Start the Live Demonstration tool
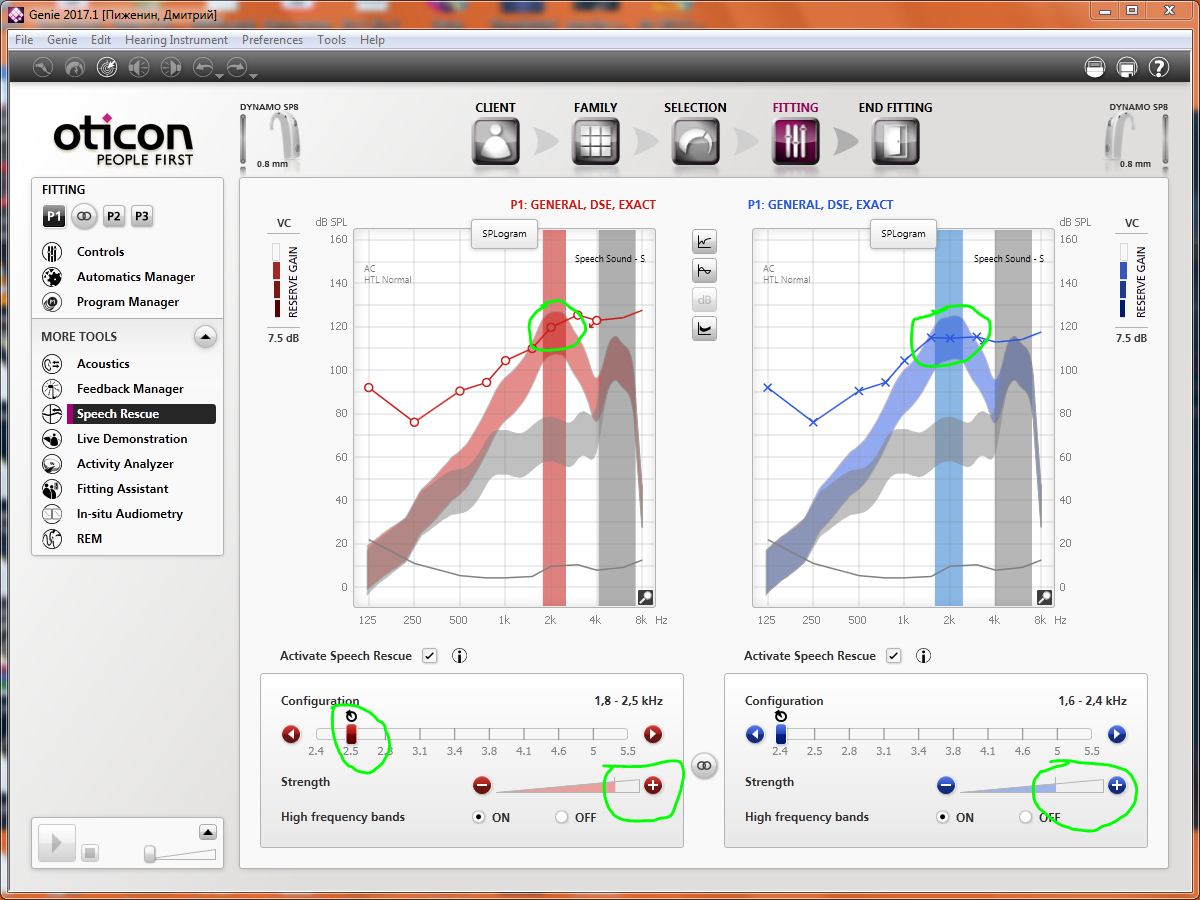Image resolution: width=1200 pixels, height=900 pixels. click(132, 439)
